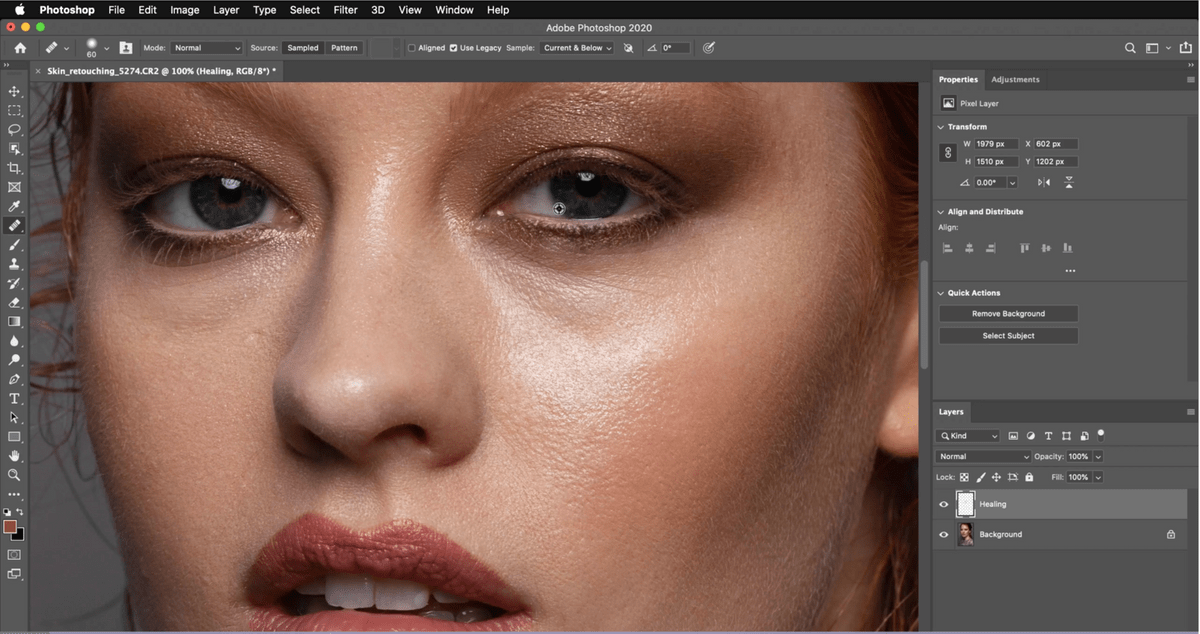Uncheck the Use Legacy option
The width and height of the screenshot is (1200, 634).
click(x=454, y=48)
